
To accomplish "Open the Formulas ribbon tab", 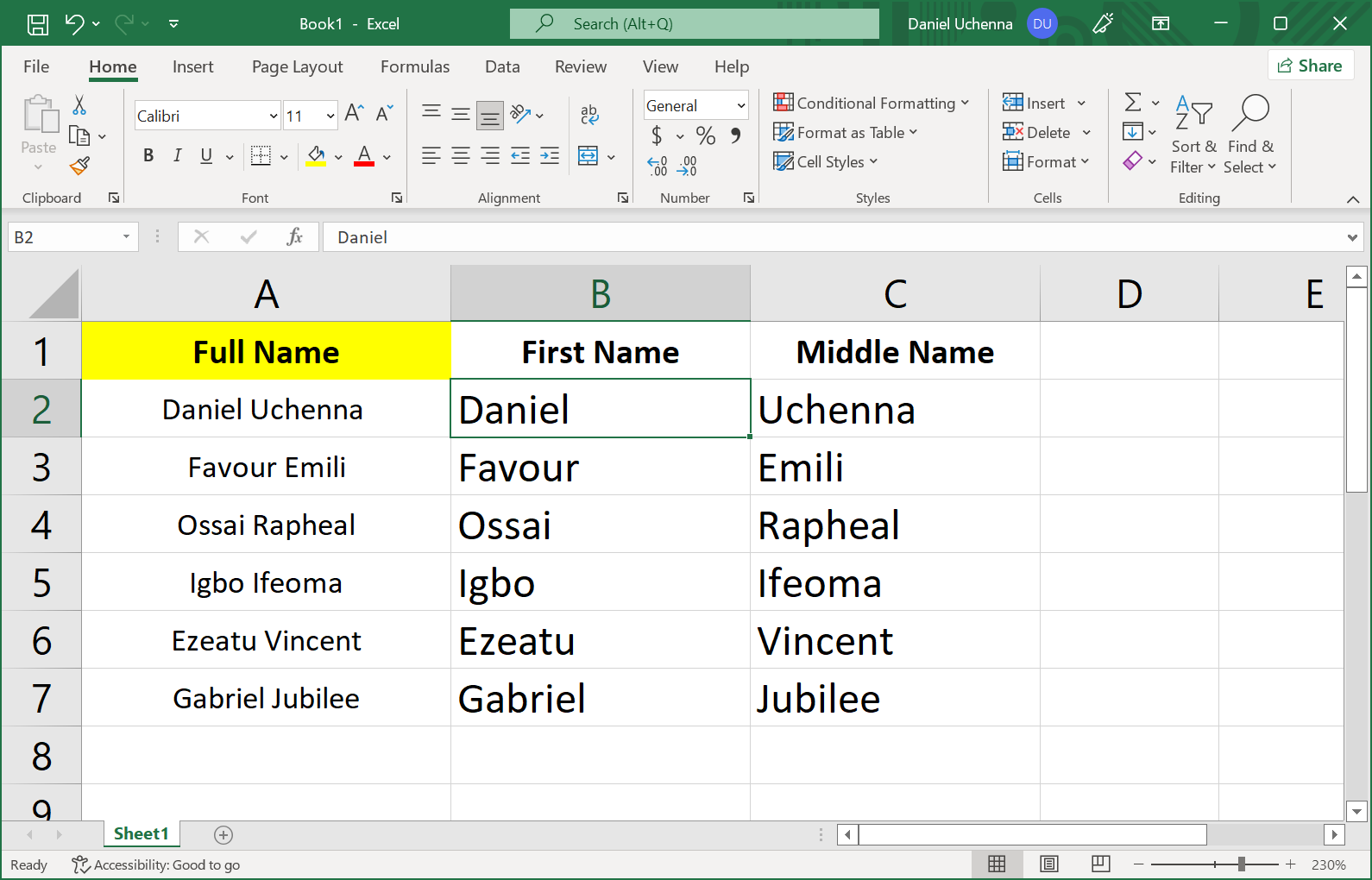I will 415,66.
